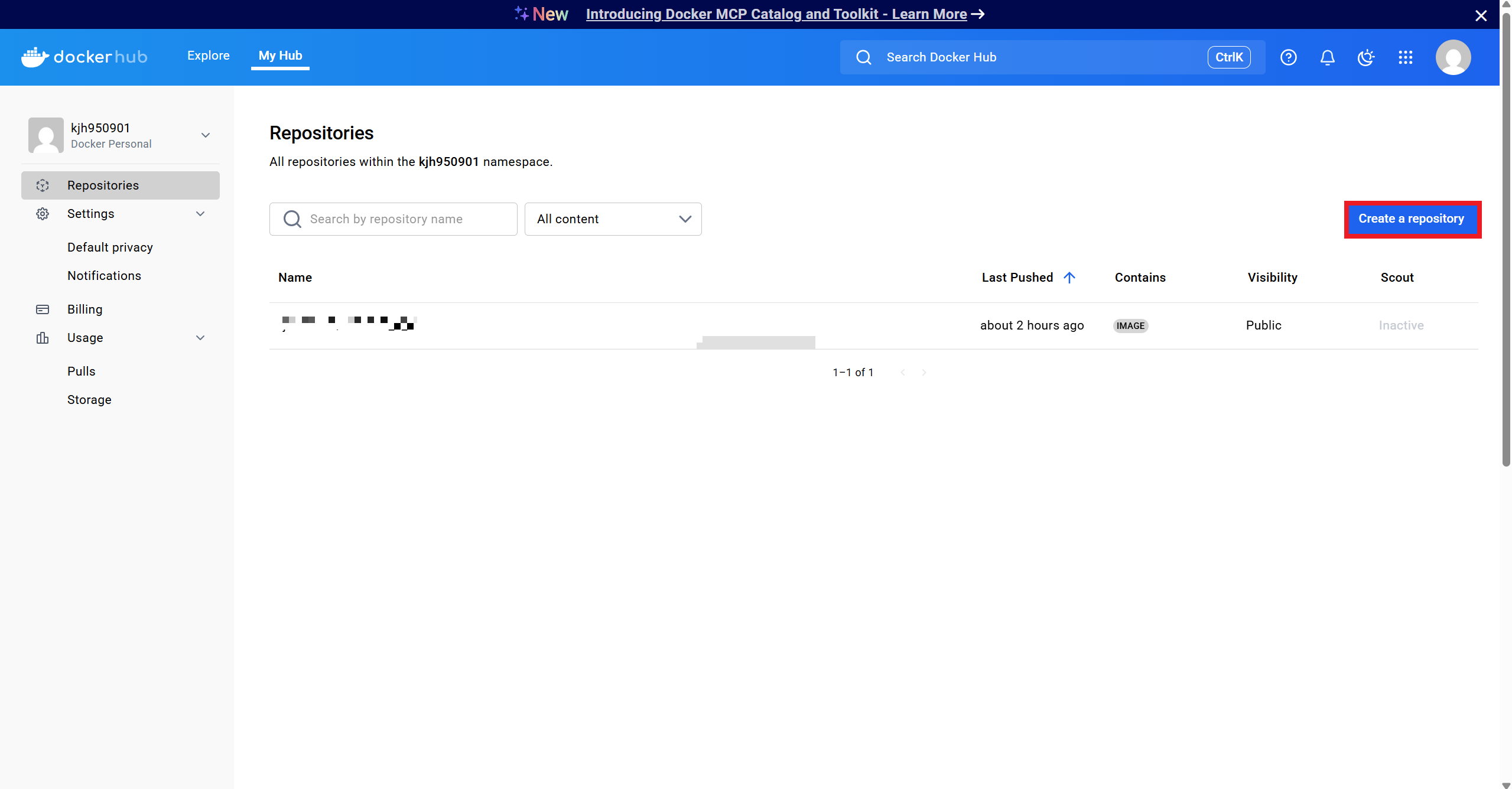Collapse the Settings section chevron
Image resolution: width=1512 pixels, height=789 pixels.
[x=200, y=214]
